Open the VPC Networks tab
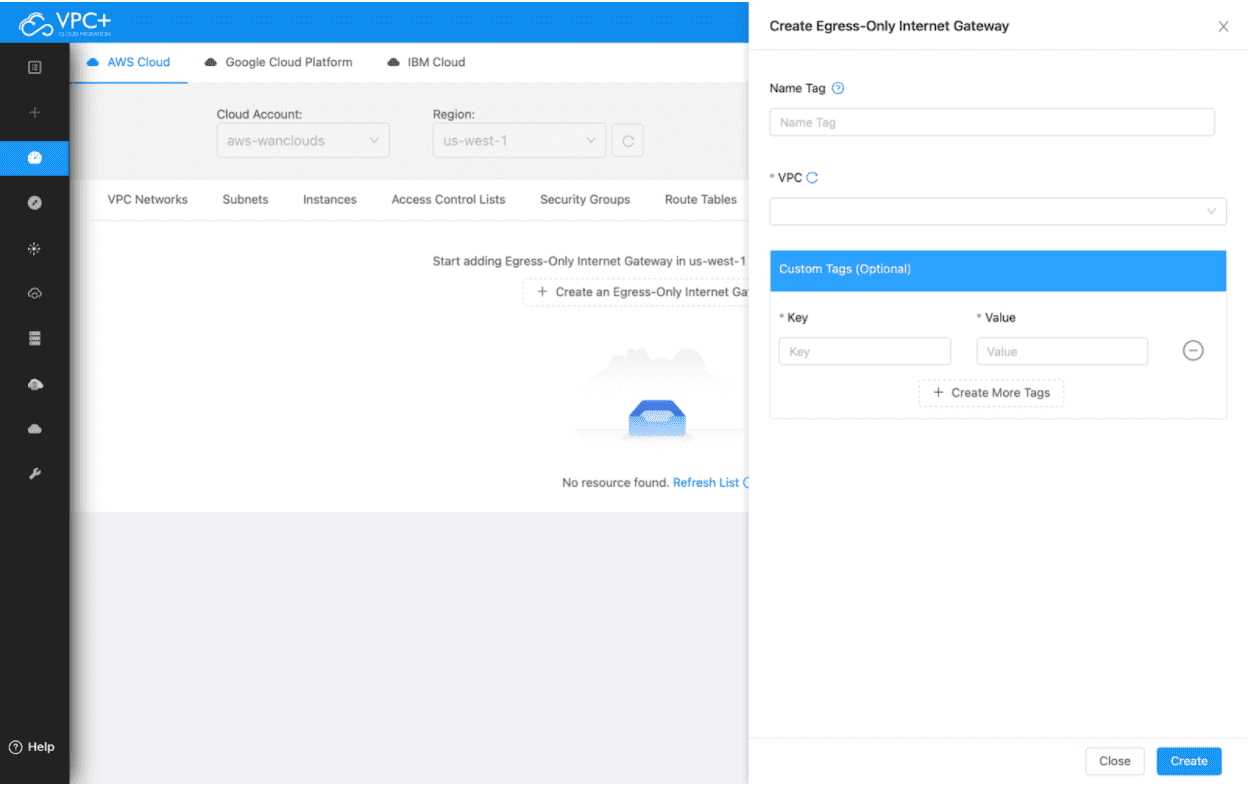Screen dimensions: 1260x788 (148, 200)
